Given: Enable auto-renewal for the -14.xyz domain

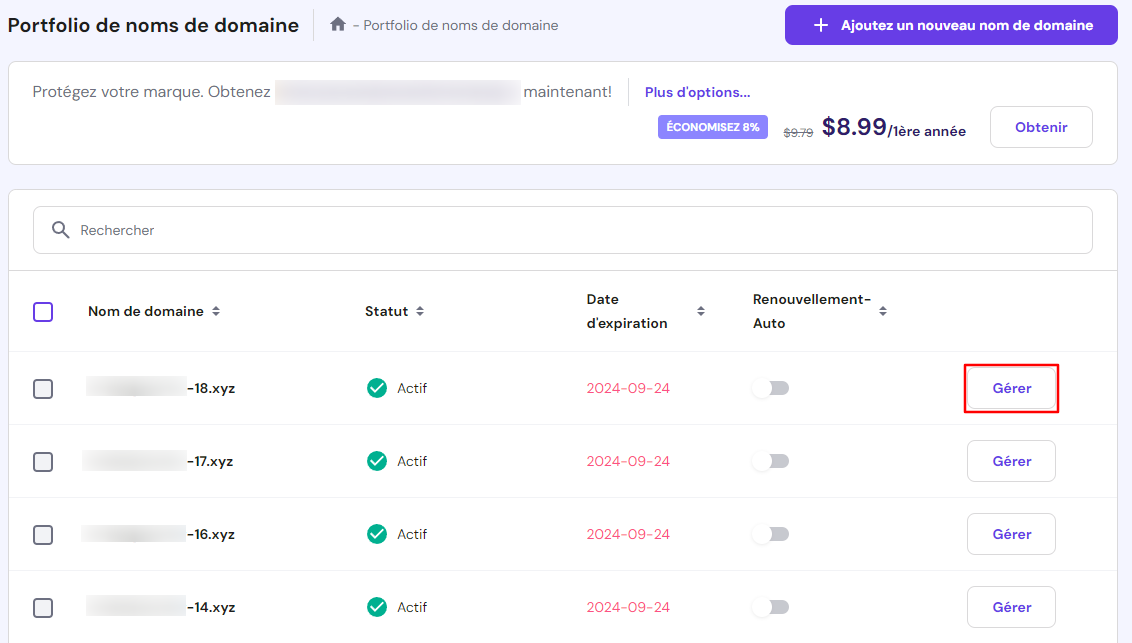Looking at the screenshot, I should click(x=769, y=607).
